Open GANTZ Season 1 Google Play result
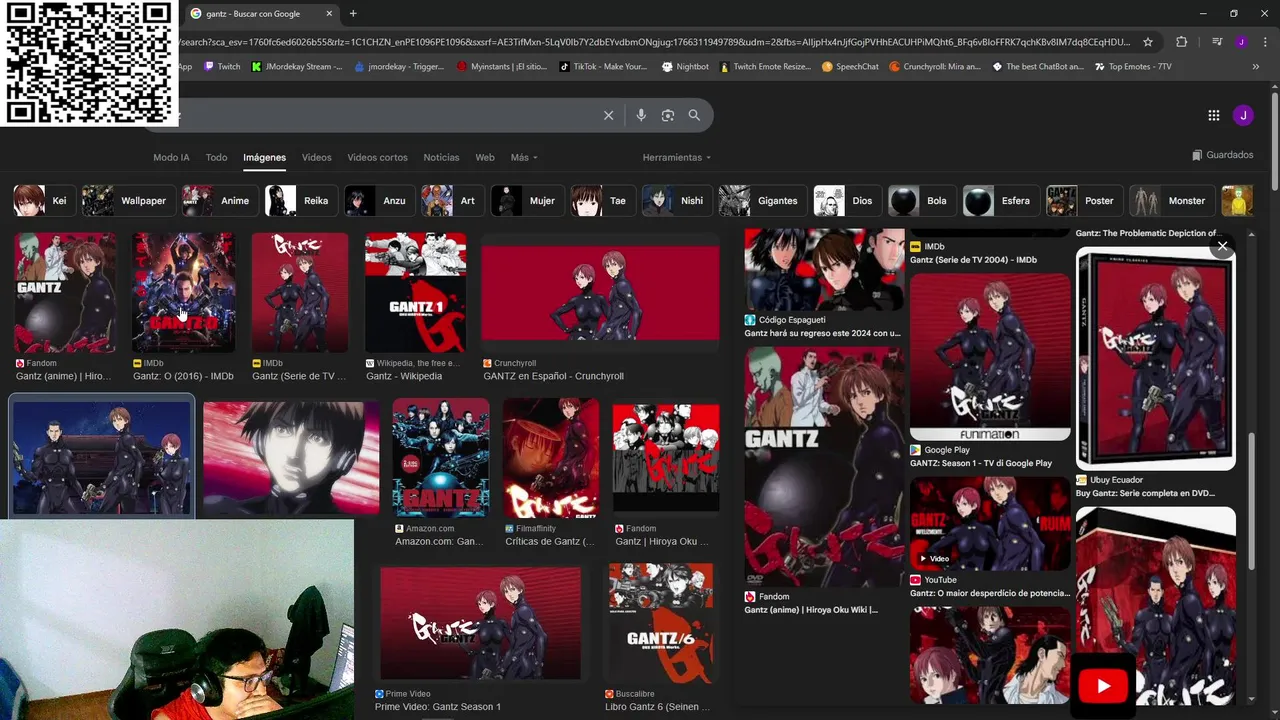Image resolution: width=1280 pixels, height=720 pixels. pyautogui.click(x=990, y=357)
